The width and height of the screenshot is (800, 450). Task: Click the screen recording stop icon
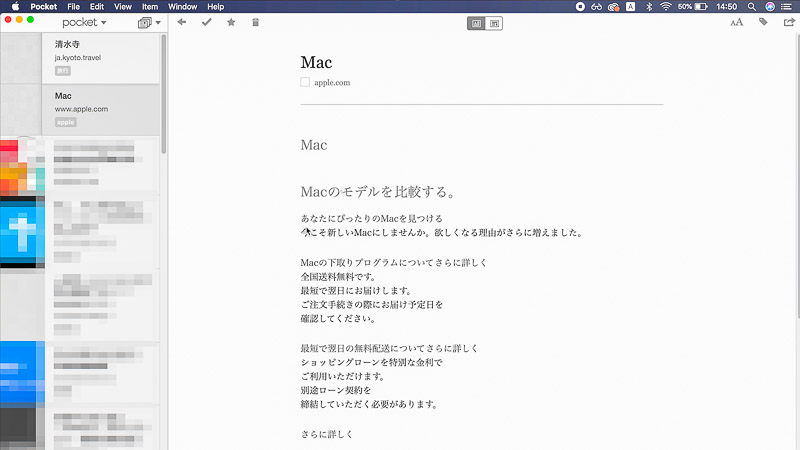tap(580, 7)
